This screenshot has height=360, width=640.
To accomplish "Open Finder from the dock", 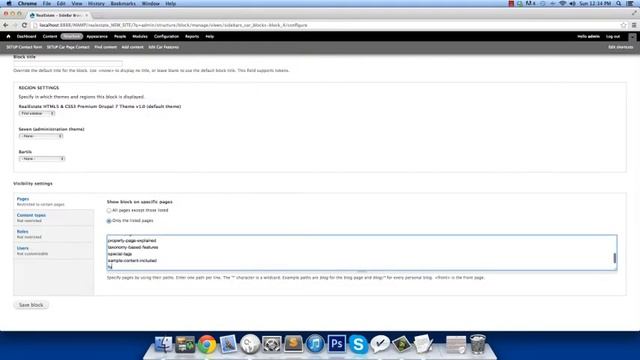I will click(x=164, y=344).
